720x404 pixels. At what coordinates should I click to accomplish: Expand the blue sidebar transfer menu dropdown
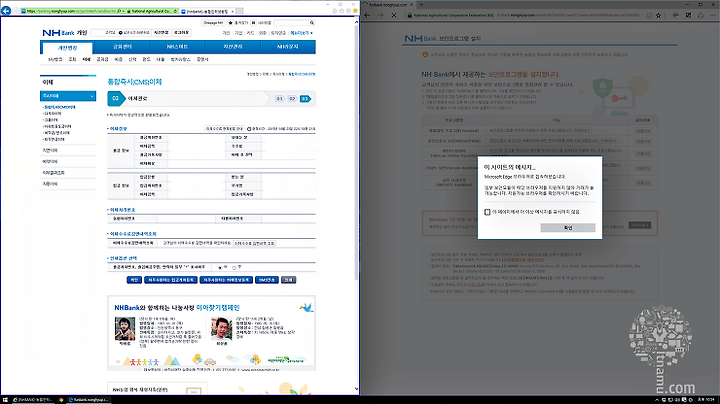coord(68,96)
